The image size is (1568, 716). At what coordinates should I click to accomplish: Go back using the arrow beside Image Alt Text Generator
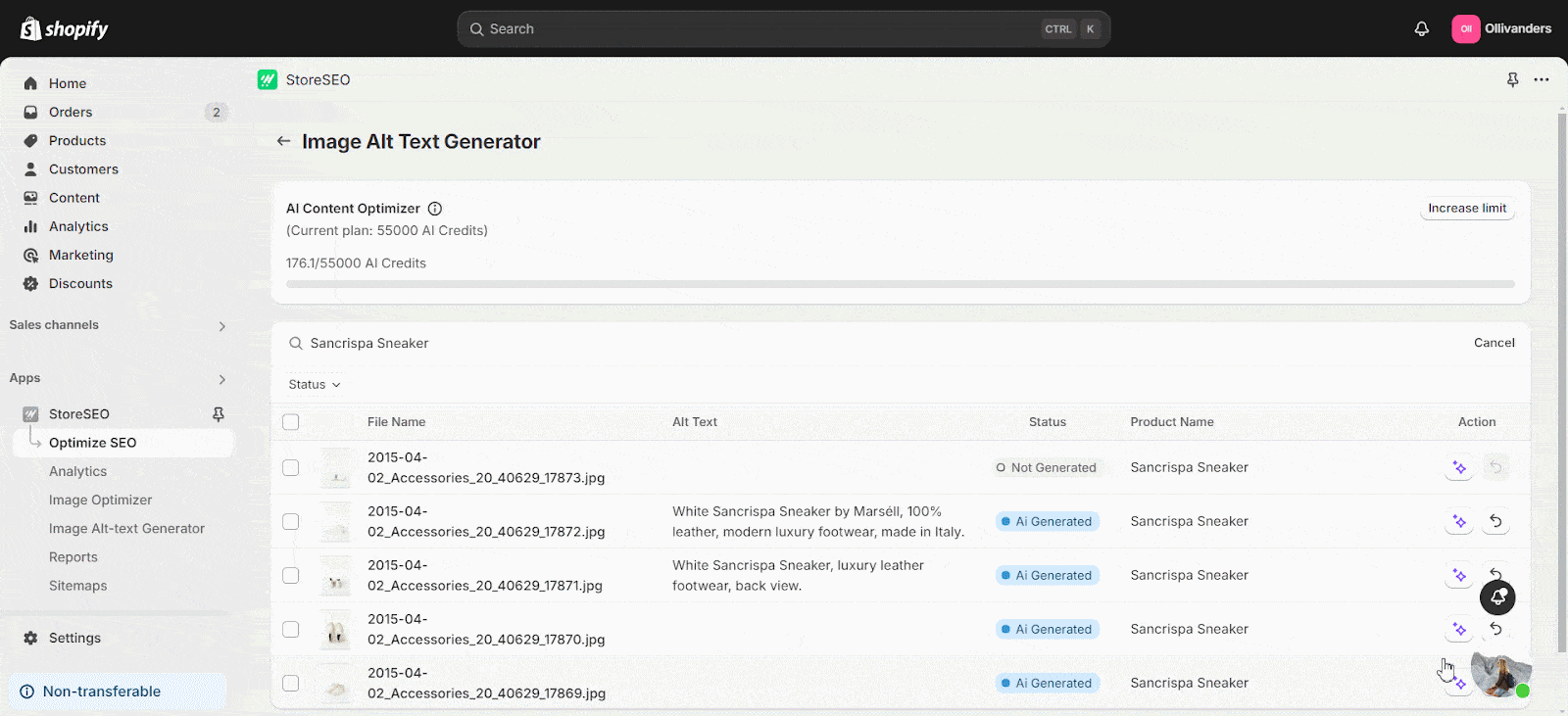click(283, 141)
